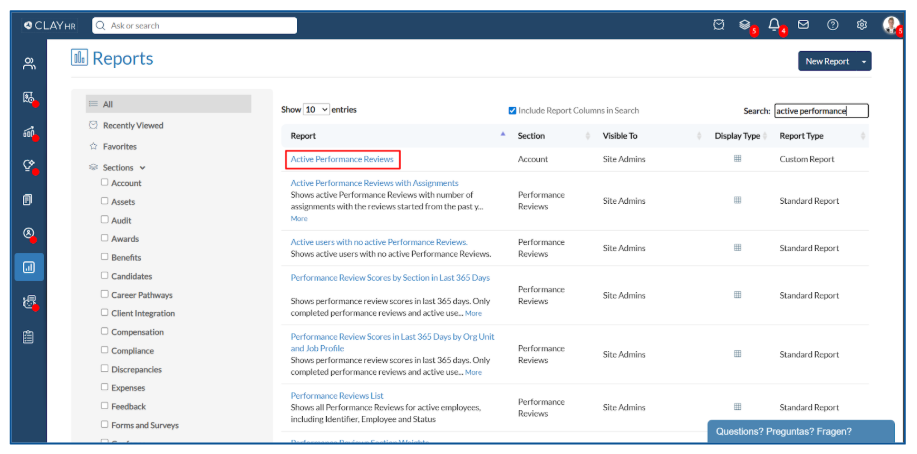Check the Assets section filter

click(x=104, y=201)
